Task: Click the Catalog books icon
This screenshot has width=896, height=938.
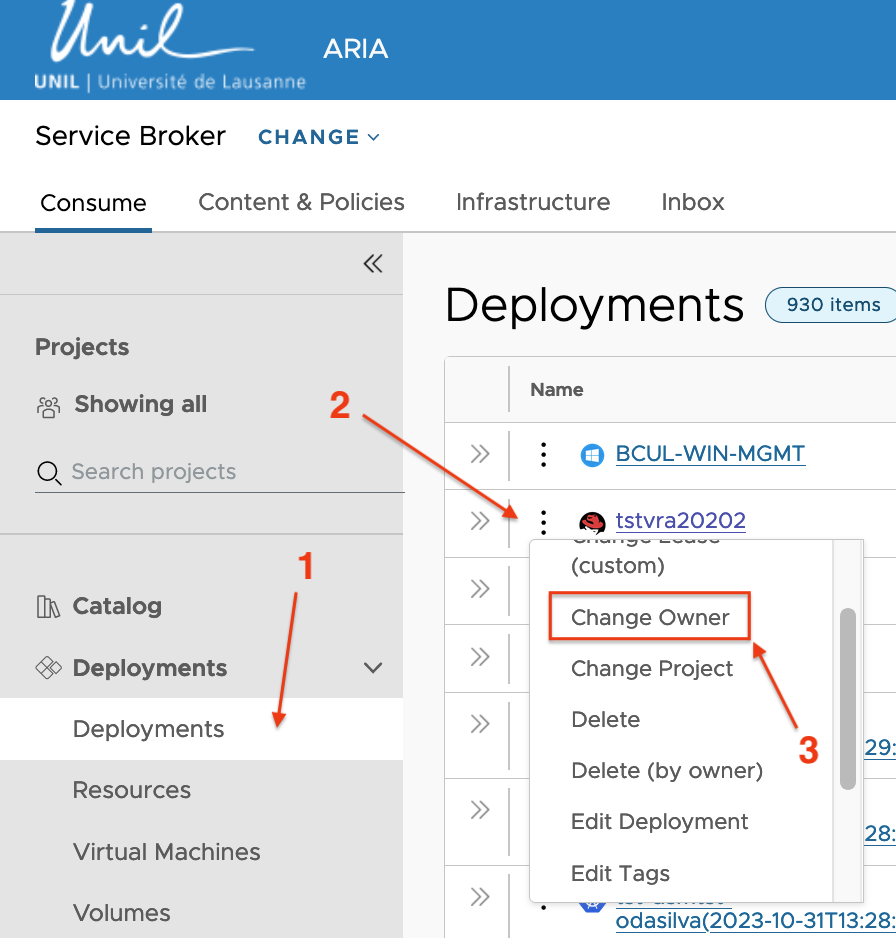Action: coord(48,606)
